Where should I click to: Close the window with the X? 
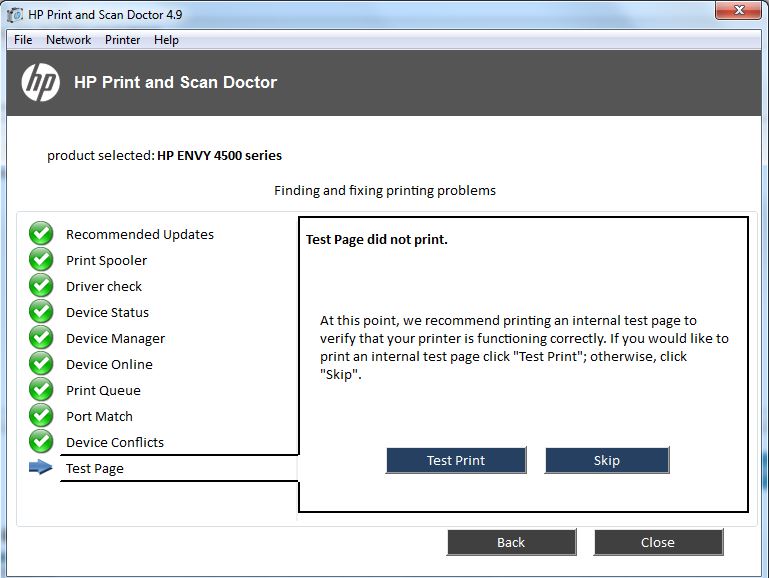coord(739,10)
